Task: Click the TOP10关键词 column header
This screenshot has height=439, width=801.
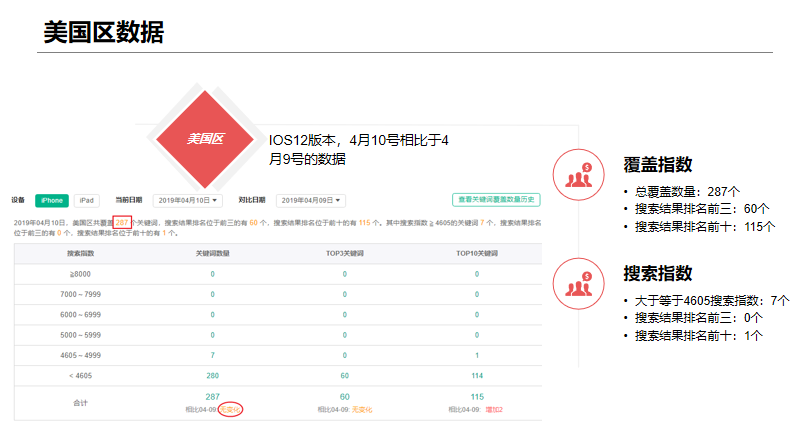Action: coord(476,254)
